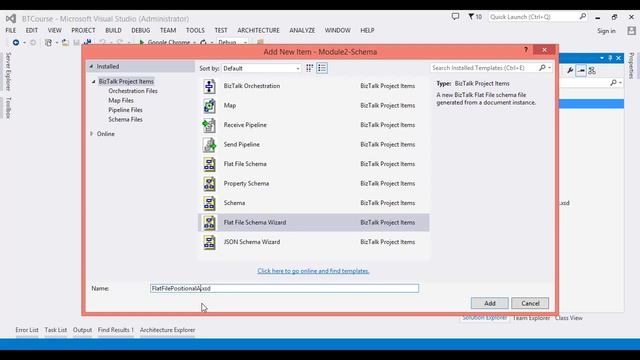Screen dimensions: 640x360
Task: Open the dialog Help question mark
Action: tap(526, 50)
